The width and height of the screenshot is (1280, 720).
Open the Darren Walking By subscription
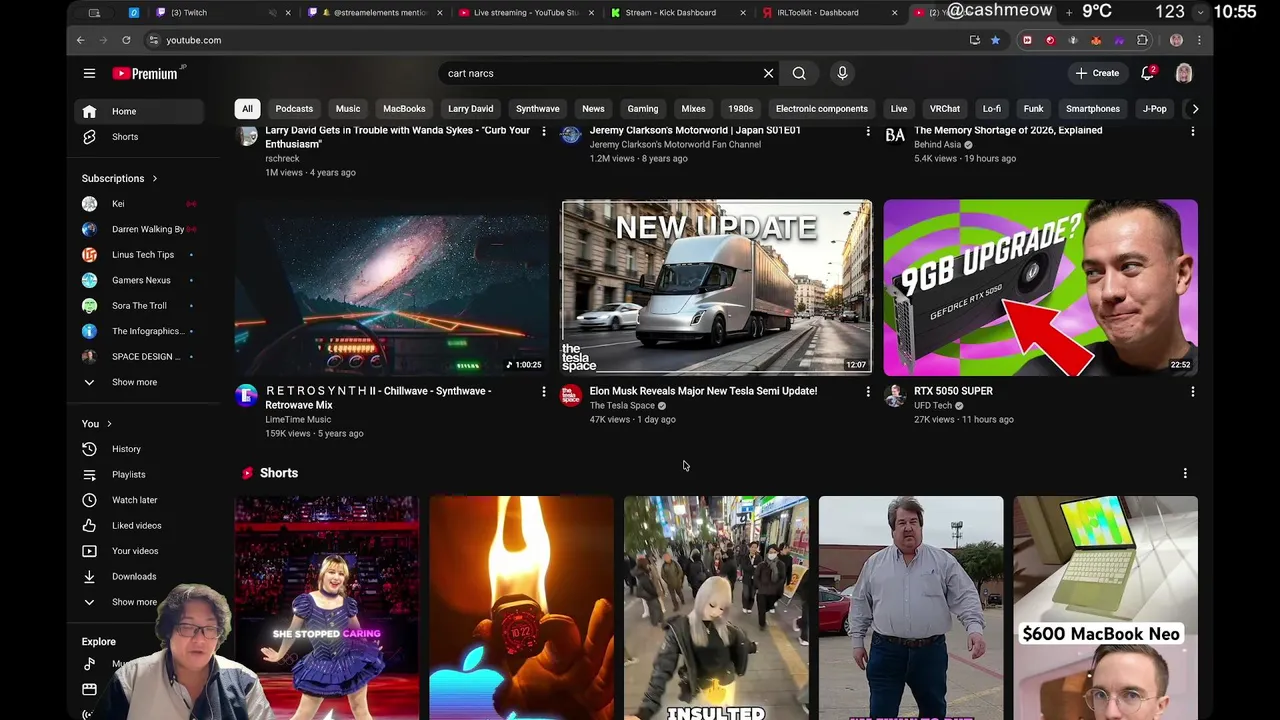pyautogui.click(x=140, y=229)
